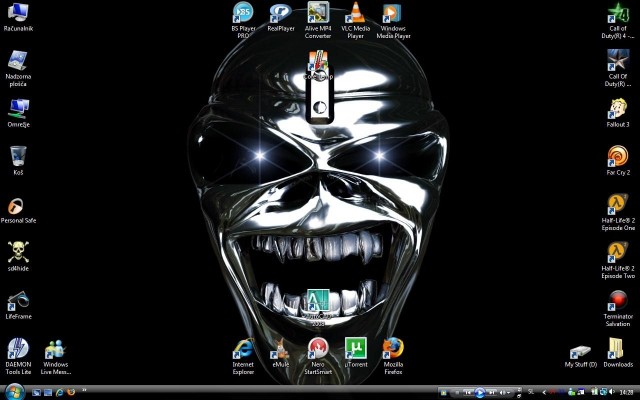Click the 14:28 taskbar clock
This screenshot has height=400, width=640.
click(627, 393)
